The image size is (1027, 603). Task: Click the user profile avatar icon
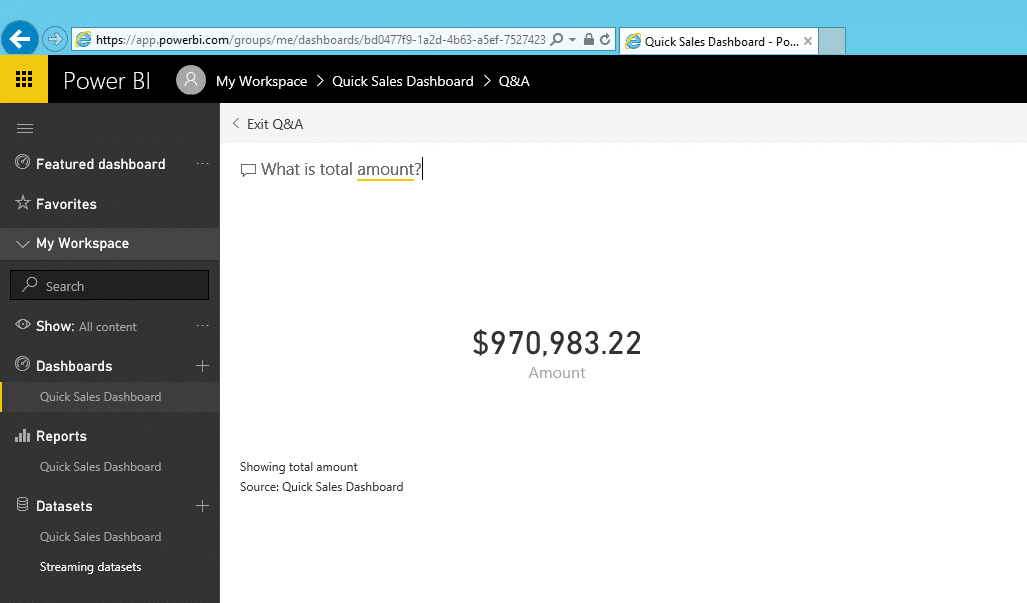[x=191, y=80]
